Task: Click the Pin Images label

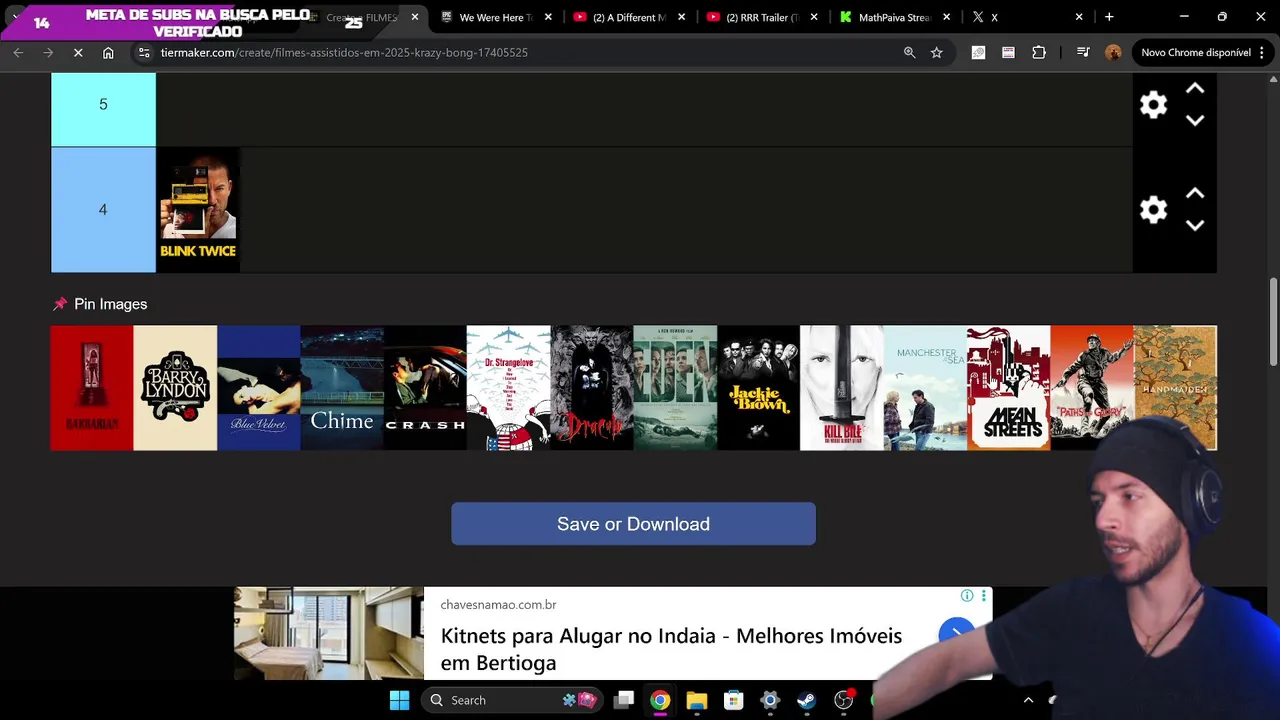Action: point(110,304)
